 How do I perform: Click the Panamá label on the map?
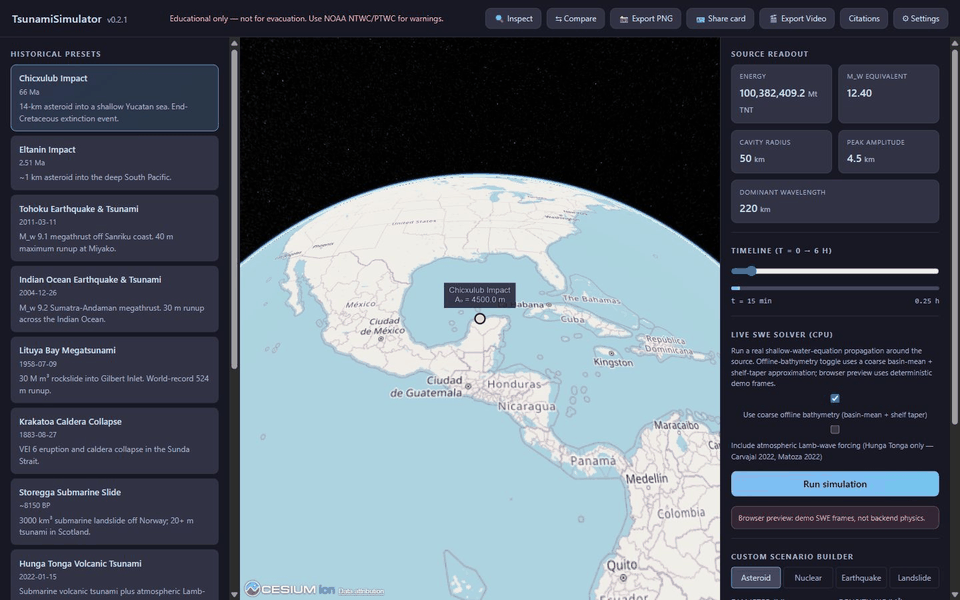coord(593,461)
